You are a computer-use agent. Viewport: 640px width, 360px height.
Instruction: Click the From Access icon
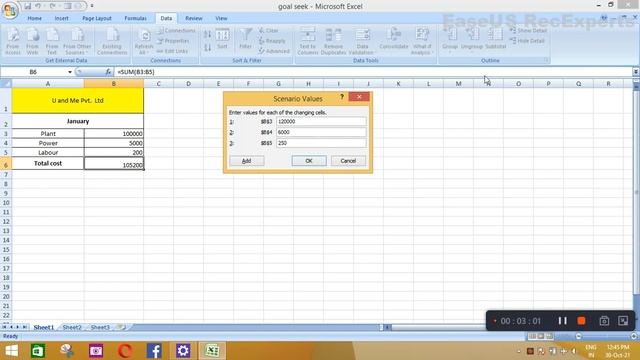(x=13, y=41)
